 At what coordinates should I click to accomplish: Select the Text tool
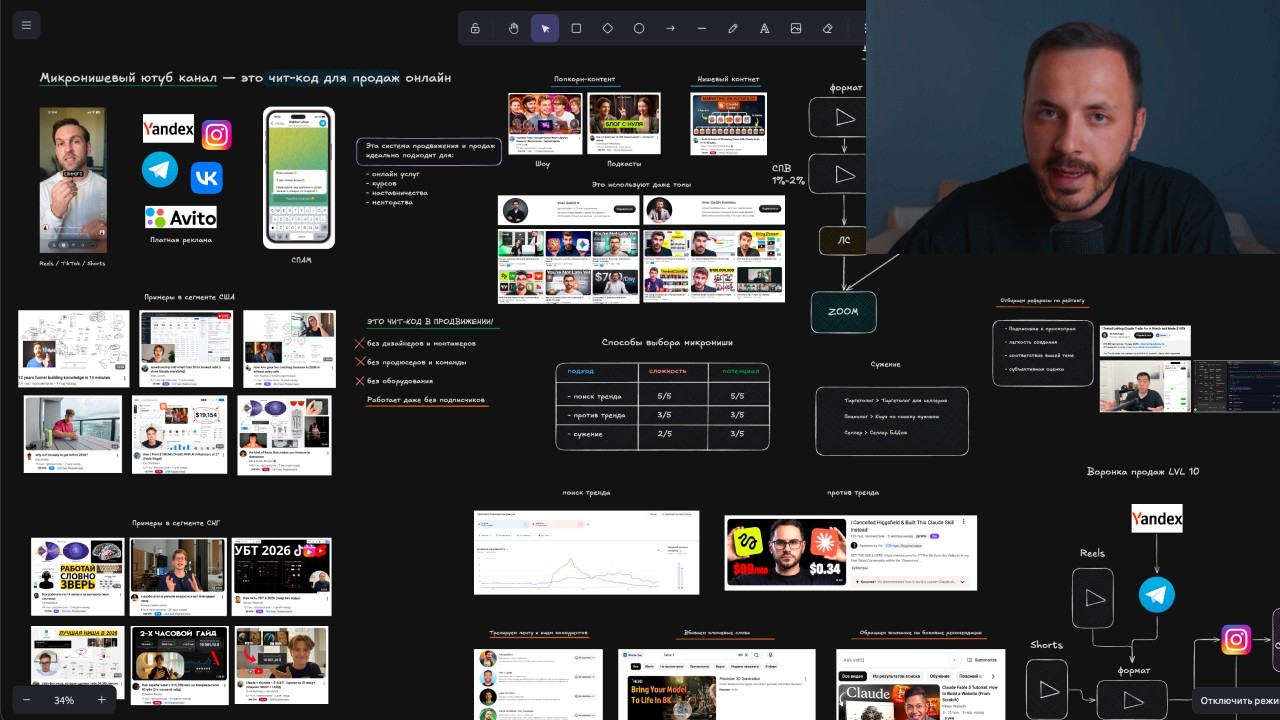764,28
